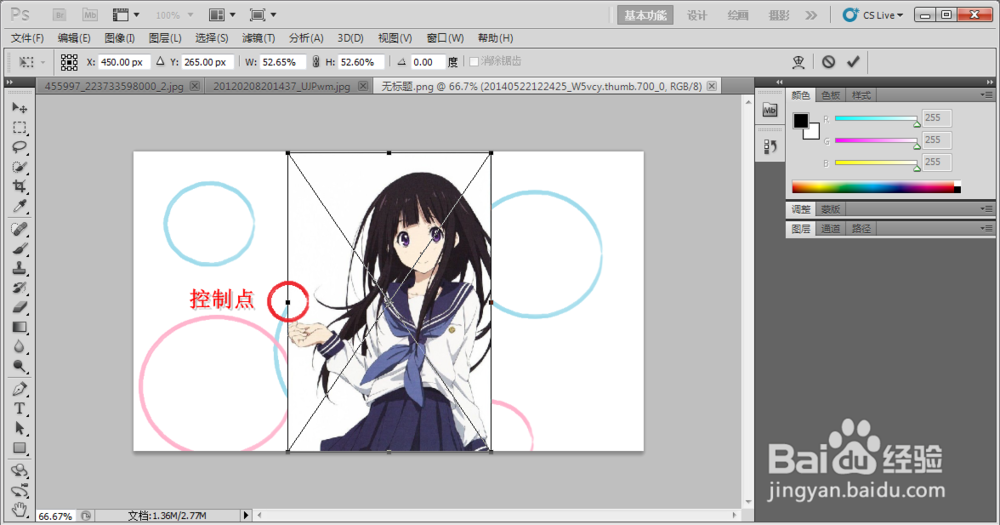Select the 绘画 workspace button
The image size is (1000, 525).
point(738,15)
